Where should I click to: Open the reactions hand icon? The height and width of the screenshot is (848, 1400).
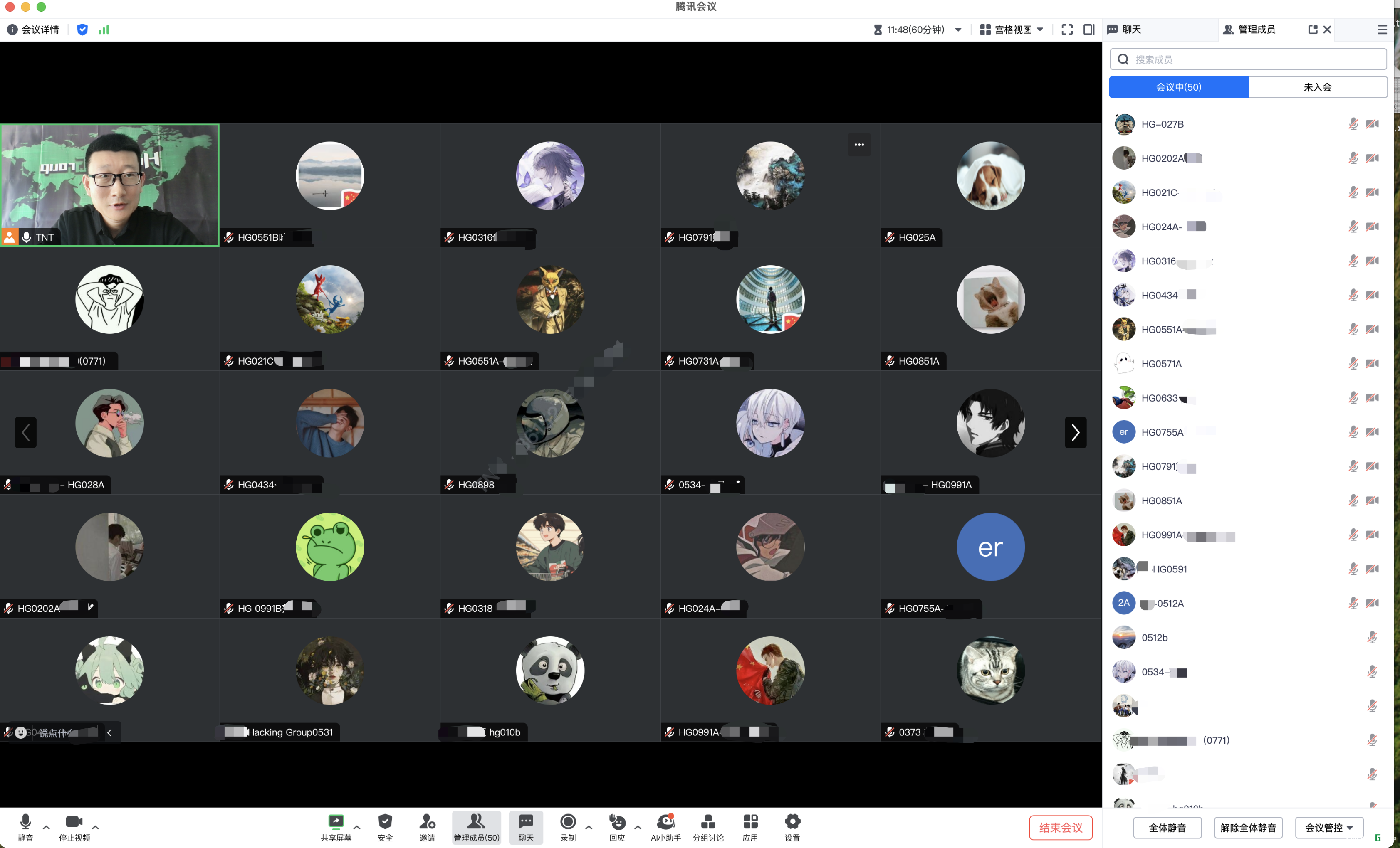click(617, 821)
